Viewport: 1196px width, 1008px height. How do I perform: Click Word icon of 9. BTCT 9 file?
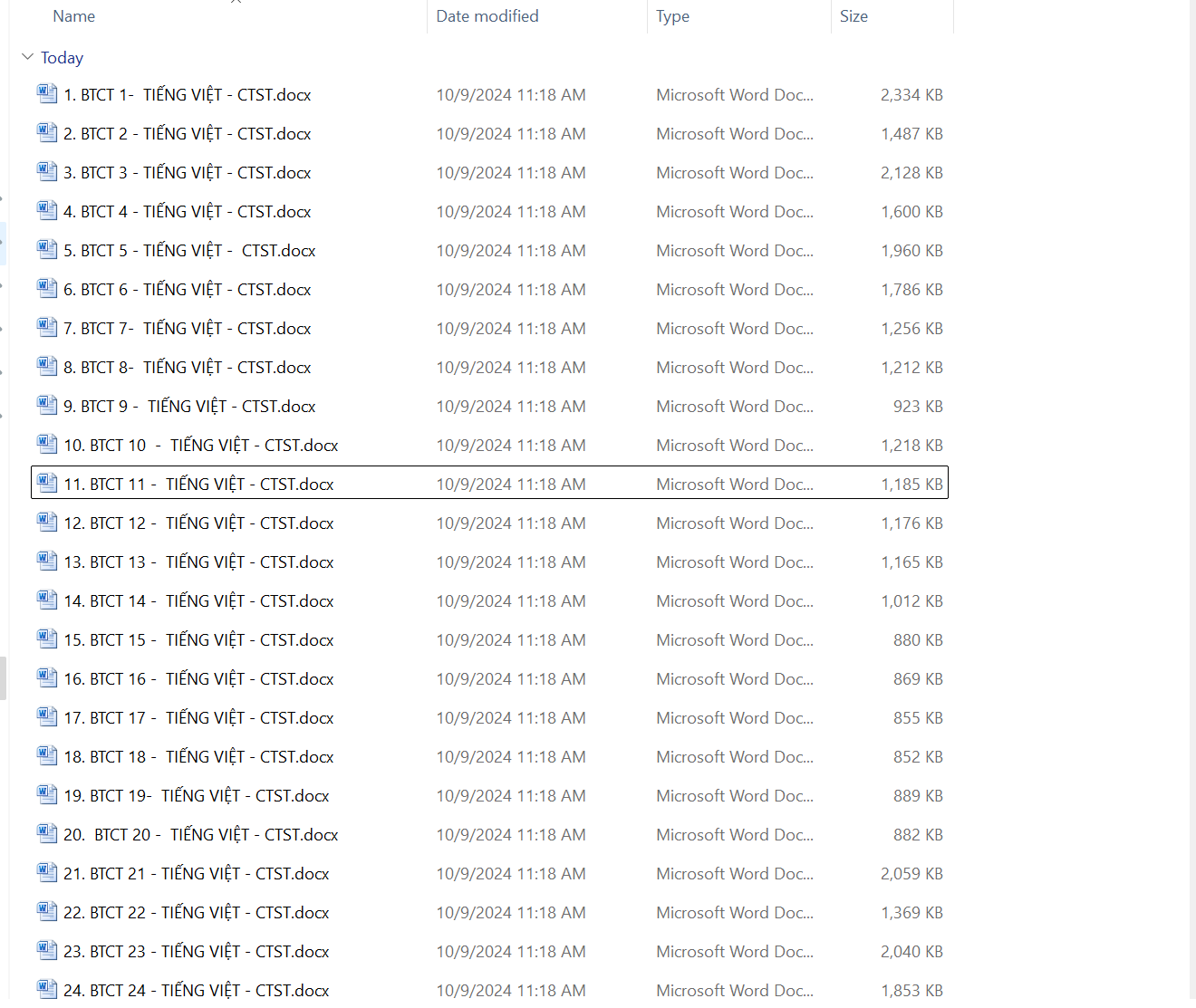[x=47, y=405]
